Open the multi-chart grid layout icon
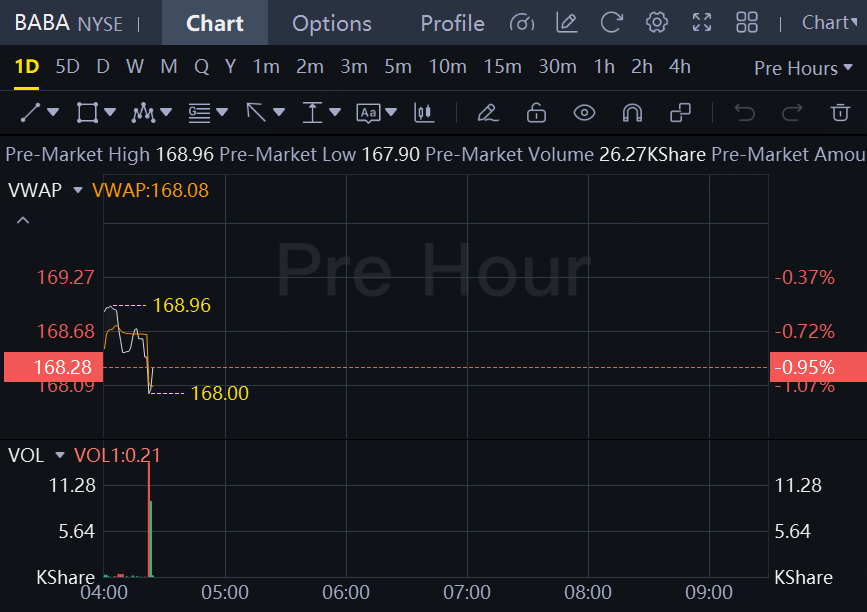Viewport: 867px width, 612px height. click(747, 22)
